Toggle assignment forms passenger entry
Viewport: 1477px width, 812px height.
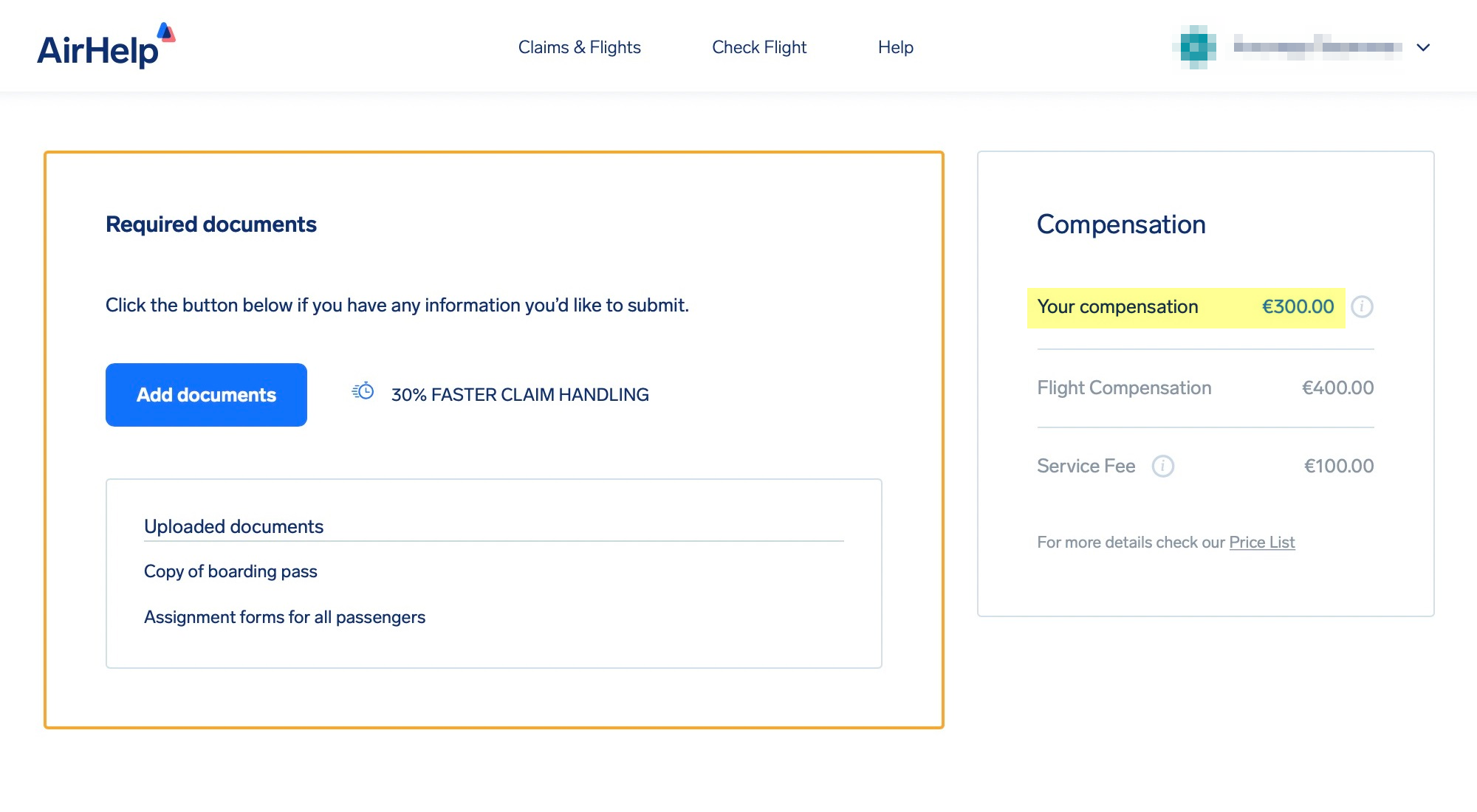coord(284,616)
